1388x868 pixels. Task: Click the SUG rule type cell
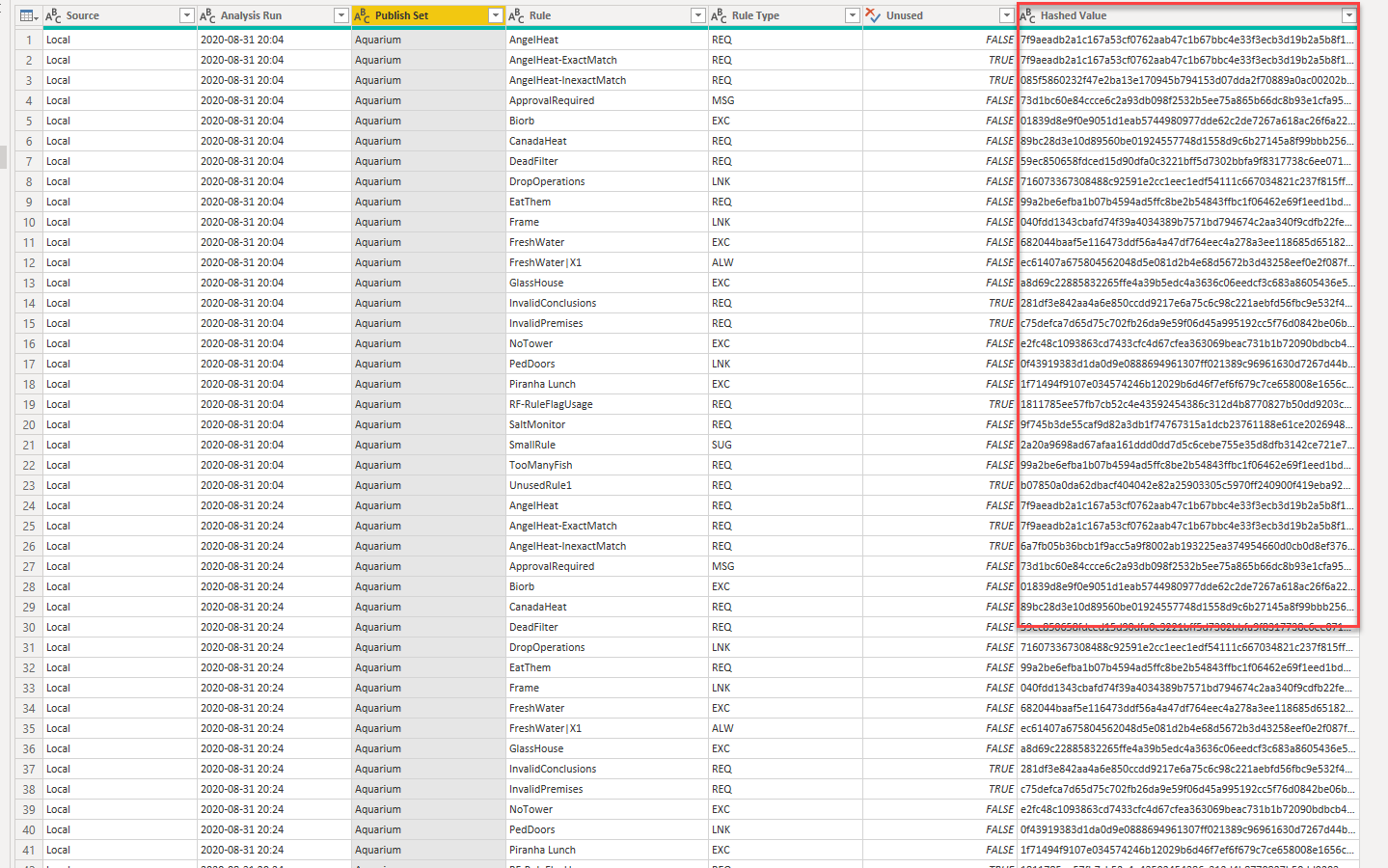tap(785, 445)
